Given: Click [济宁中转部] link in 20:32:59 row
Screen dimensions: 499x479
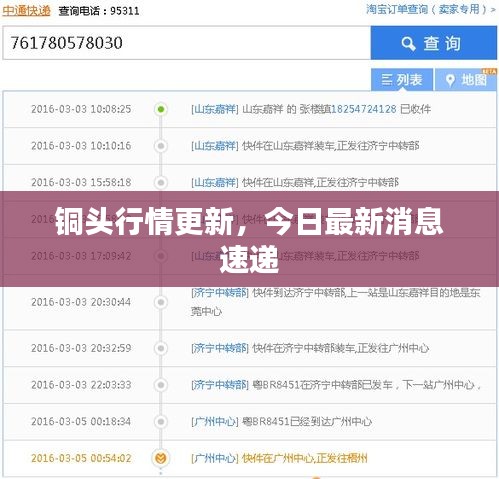Looking at the screenshot, I should [x=220, y=348].
